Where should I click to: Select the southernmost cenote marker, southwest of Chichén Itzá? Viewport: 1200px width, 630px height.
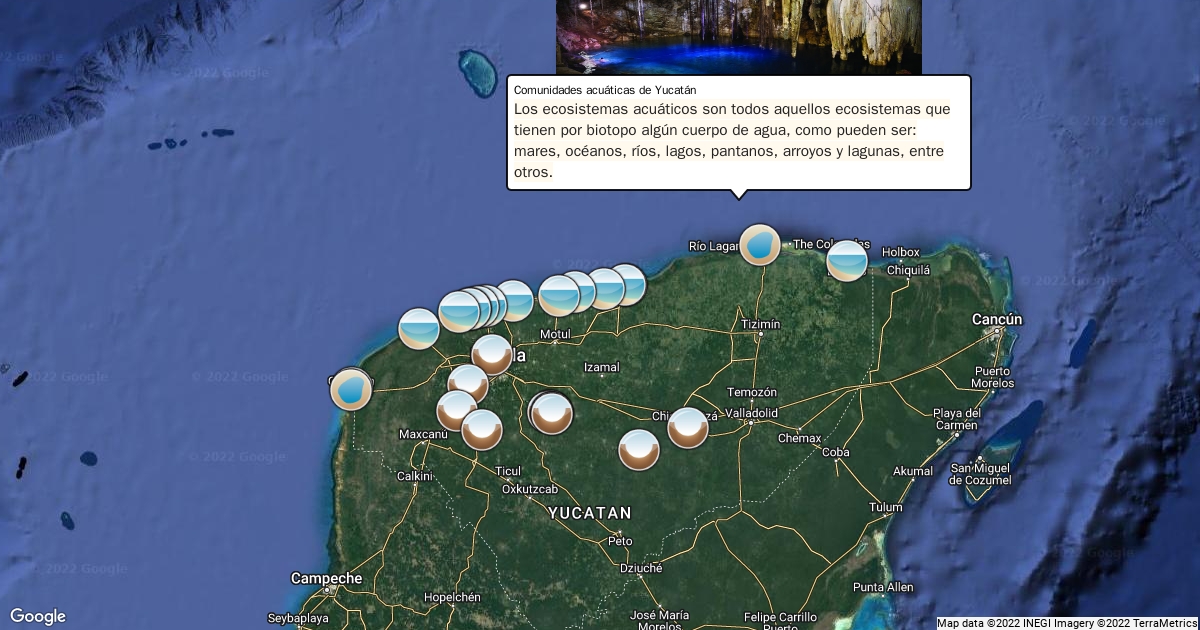639,450
